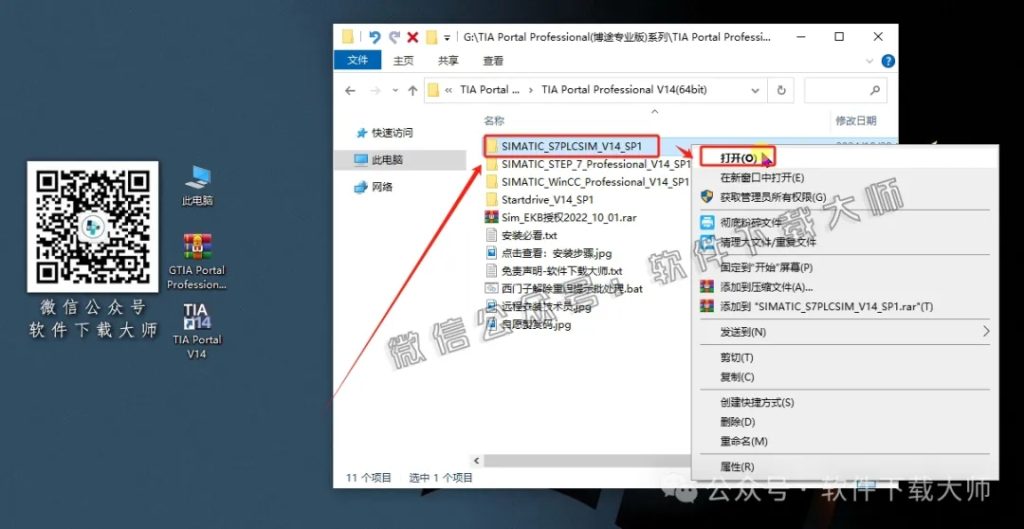Go forward with the right arrow
The image size is (1024, 529).
[x=375, y=91]
